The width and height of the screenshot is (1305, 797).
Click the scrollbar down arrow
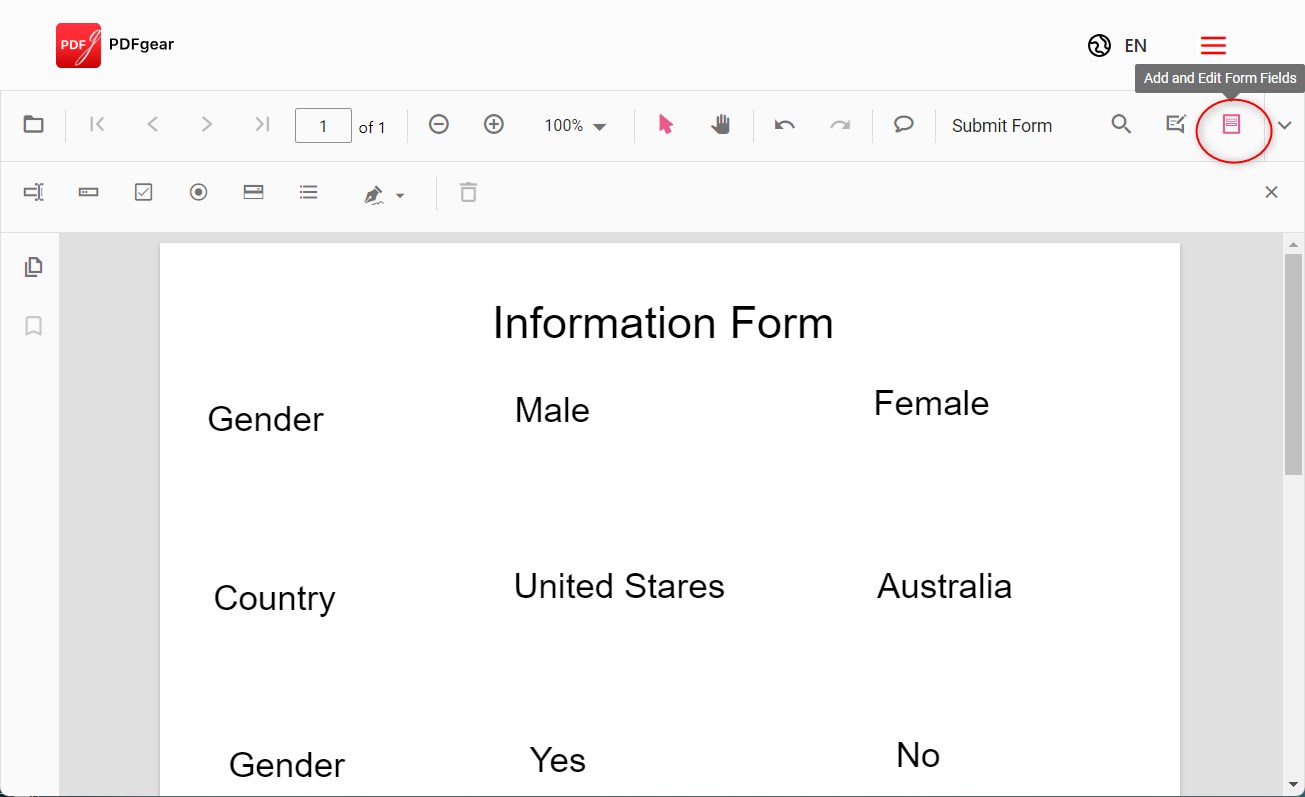coord(1294,783)
